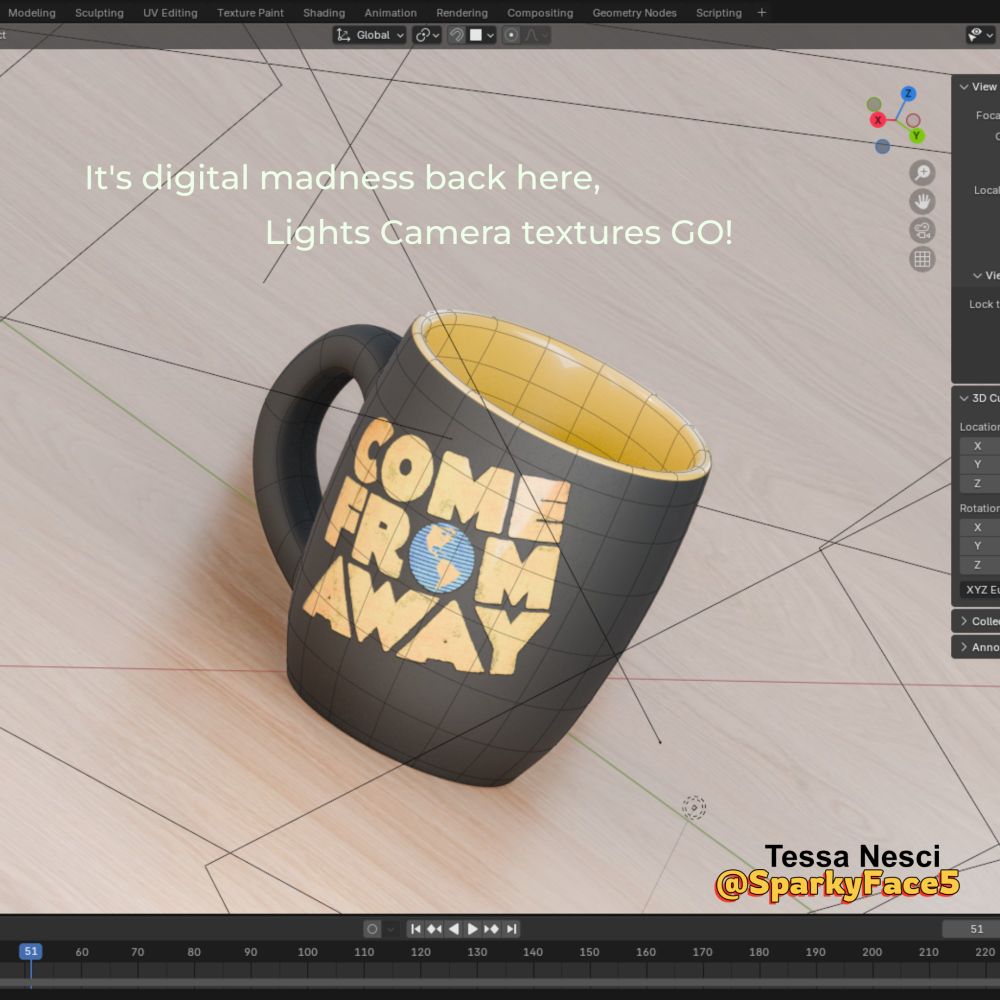Open the Scripting workspace tab
The height and width of the screenshot is (1000, 1000).
coord(719,13)
